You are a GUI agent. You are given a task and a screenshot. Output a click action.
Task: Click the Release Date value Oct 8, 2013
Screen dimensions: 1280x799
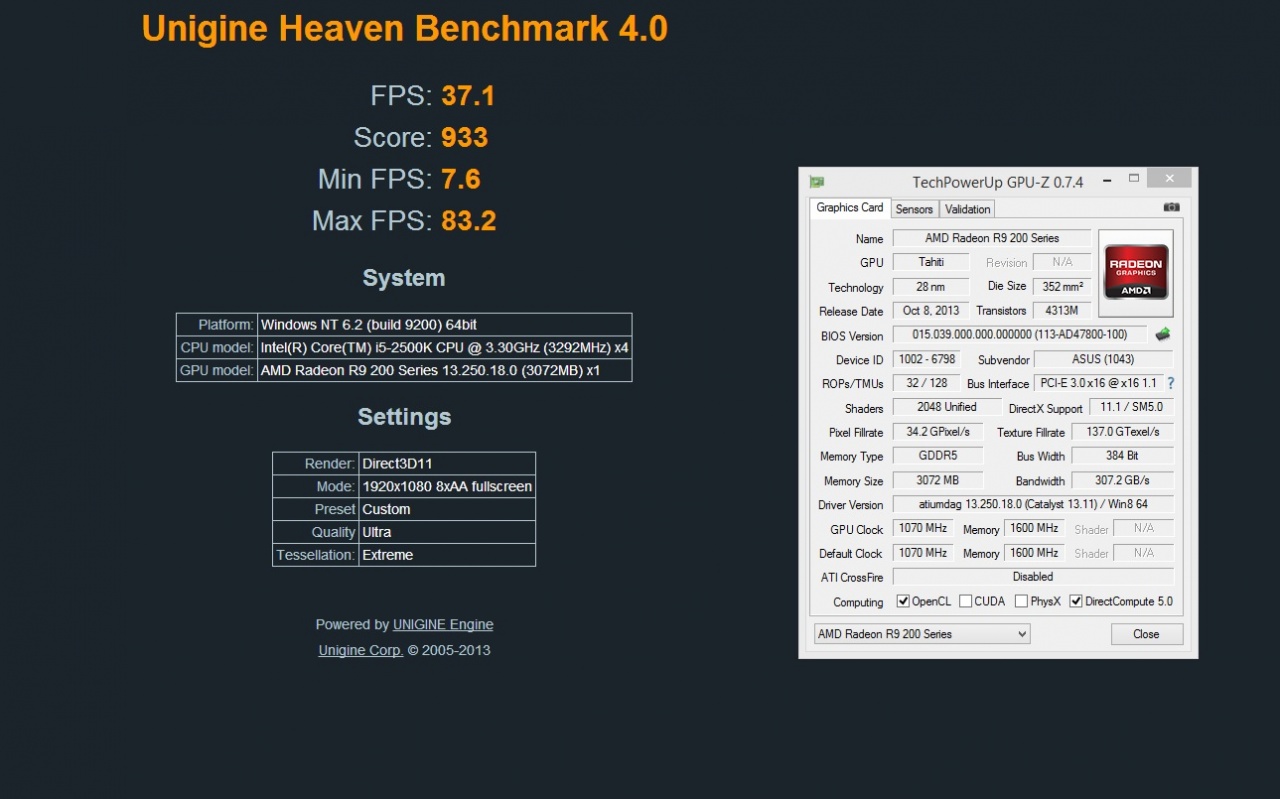click(x=930, y=311)
